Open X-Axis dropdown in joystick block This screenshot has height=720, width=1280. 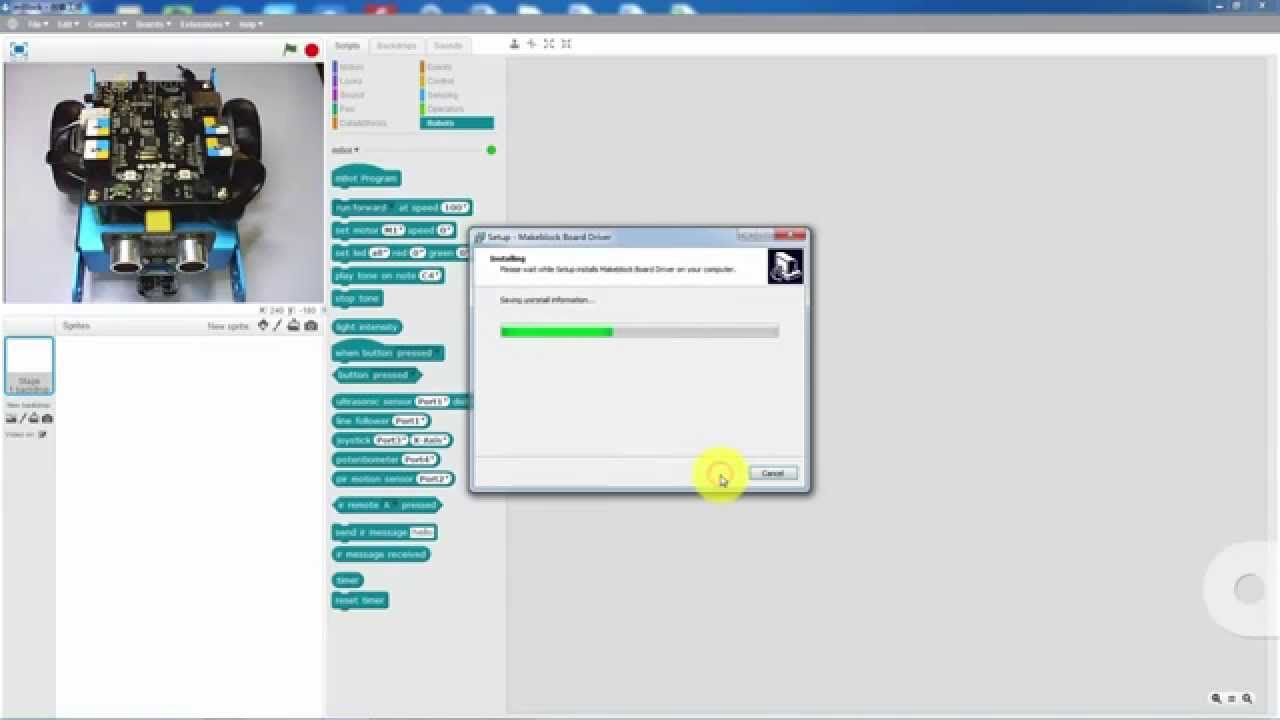(x=431, y=440)
